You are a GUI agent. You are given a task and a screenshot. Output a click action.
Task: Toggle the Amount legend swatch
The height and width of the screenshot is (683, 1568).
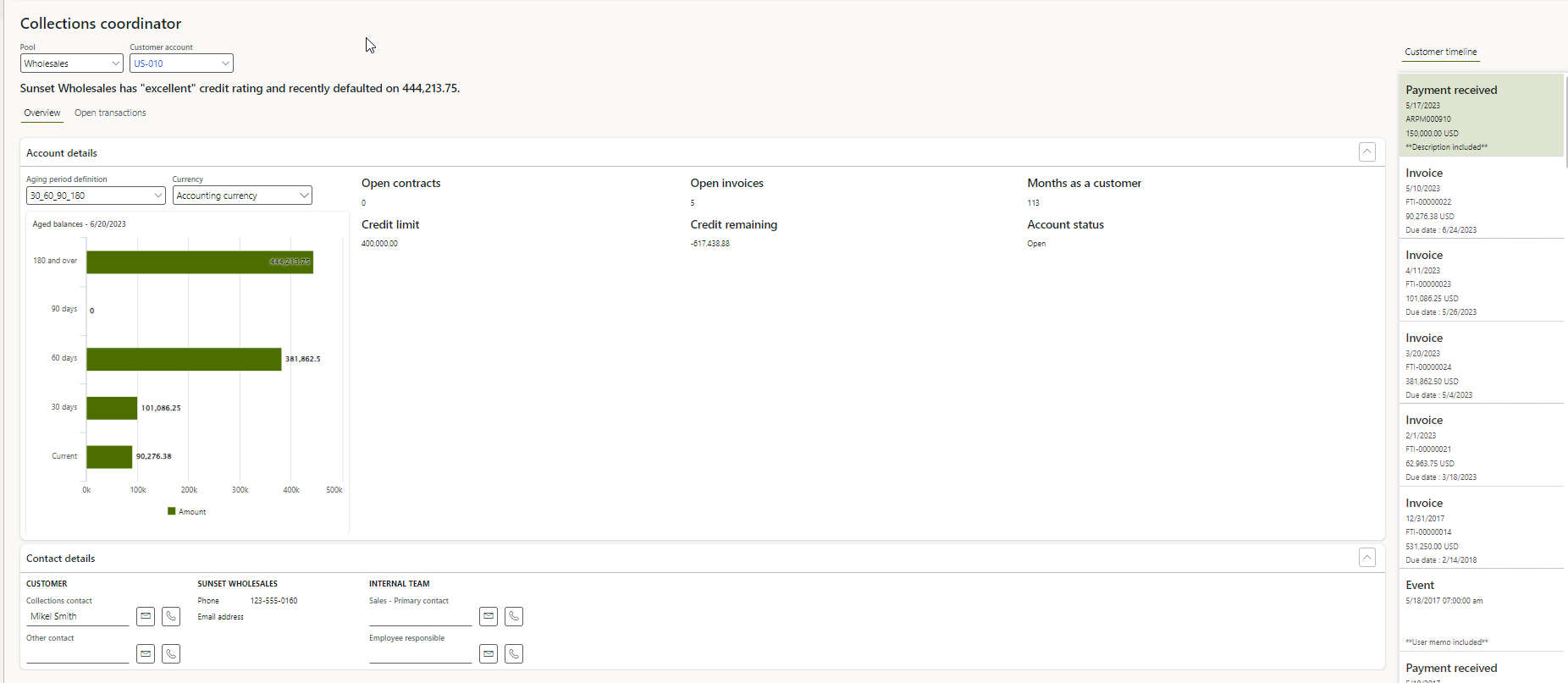coord(172,511)
